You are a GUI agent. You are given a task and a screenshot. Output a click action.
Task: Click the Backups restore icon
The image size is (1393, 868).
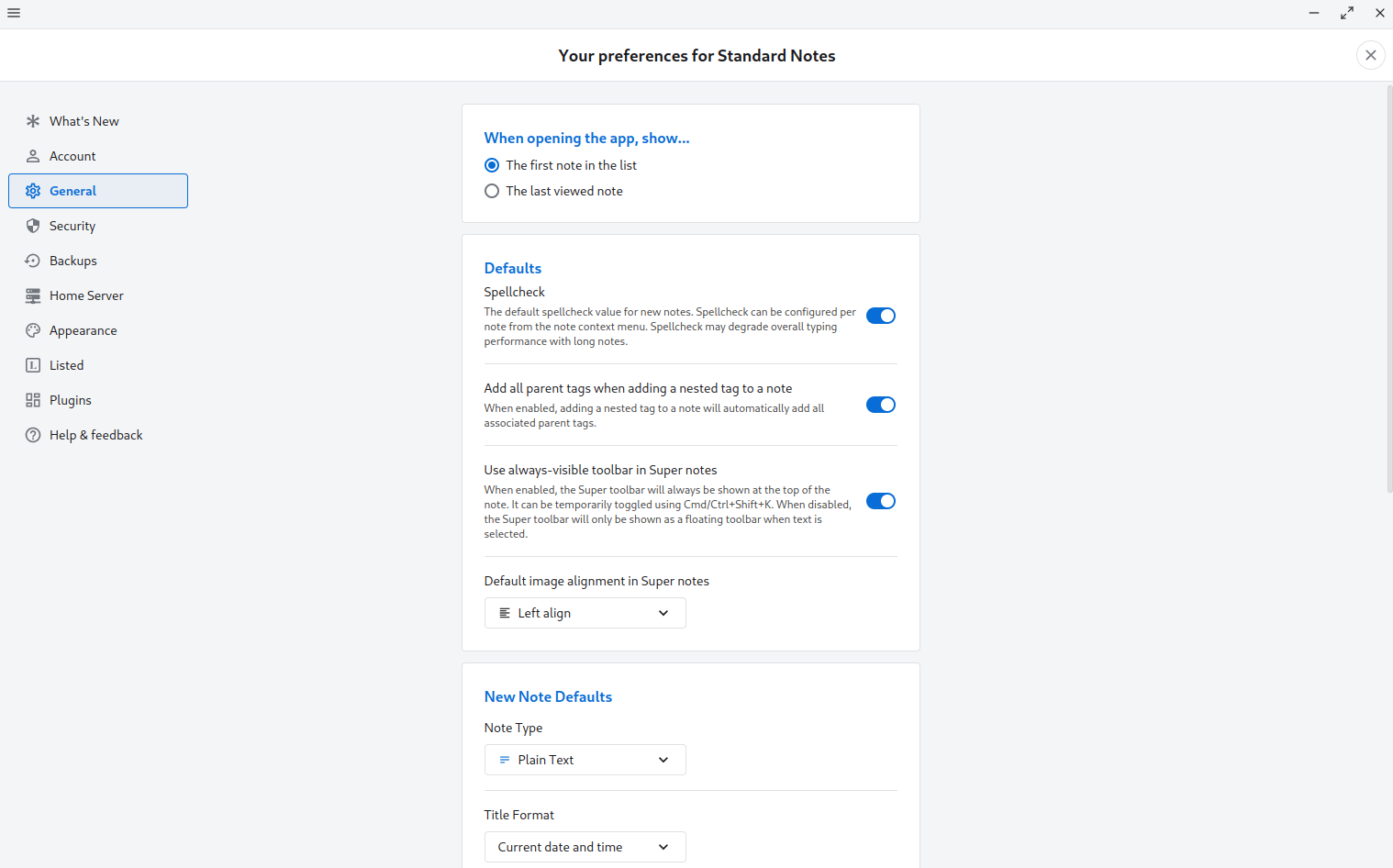(33, 261)
